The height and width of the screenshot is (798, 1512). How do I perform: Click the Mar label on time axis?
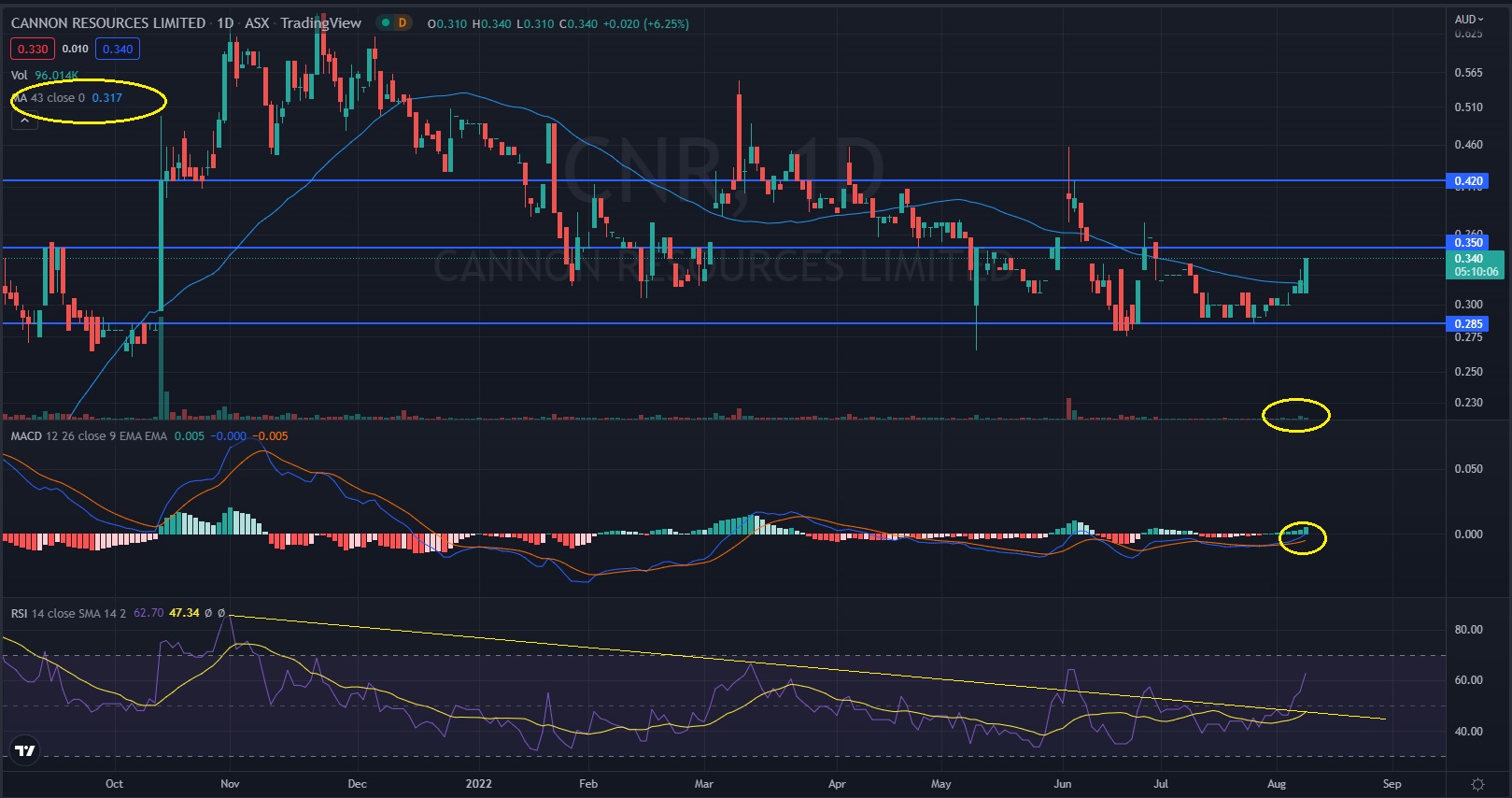pos(704,783)
